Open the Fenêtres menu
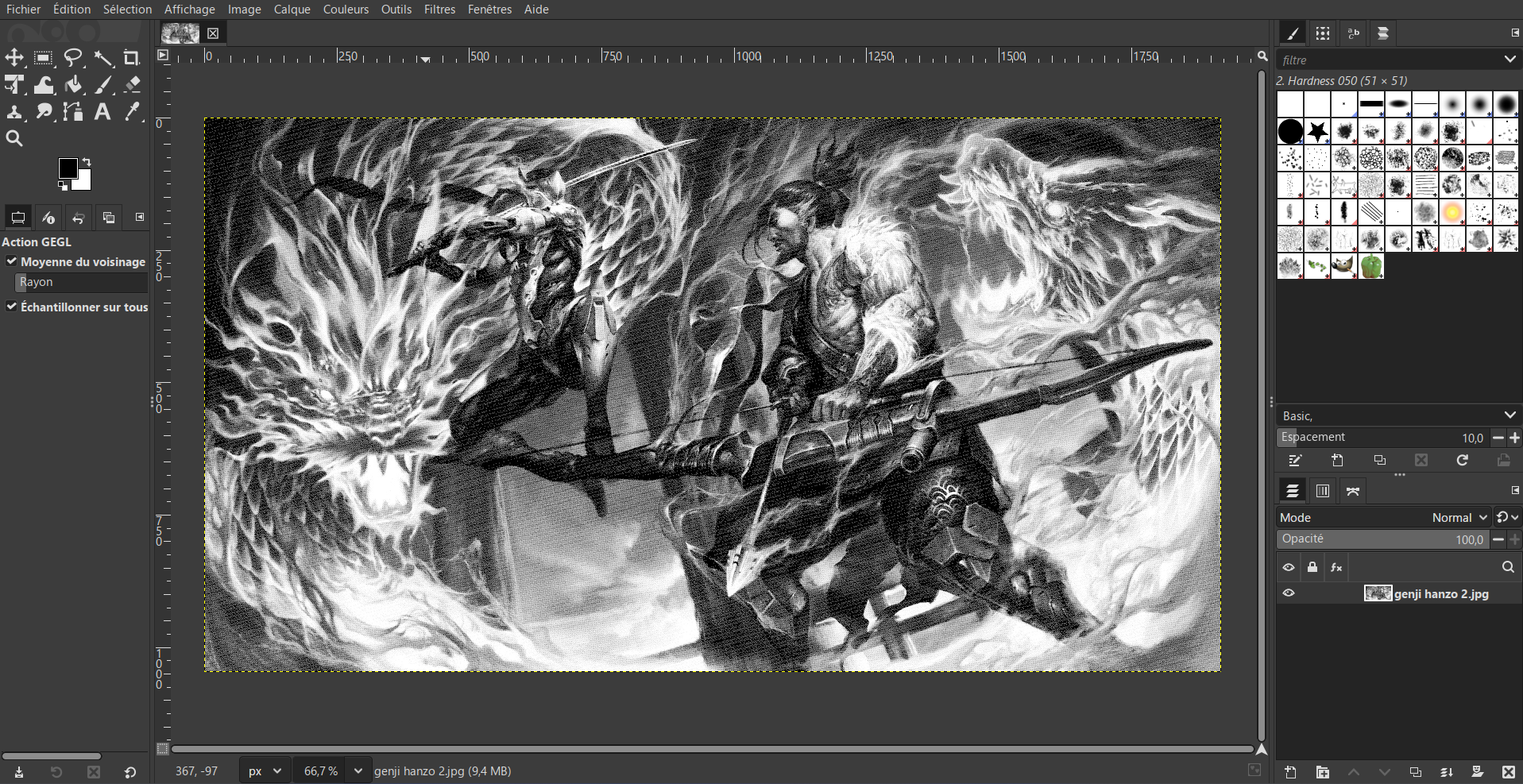 coord(489,10)
